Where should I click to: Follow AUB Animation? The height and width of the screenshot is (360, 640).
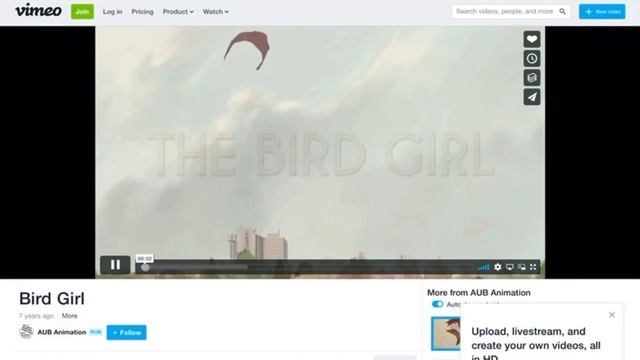click(x=127, y=332)
